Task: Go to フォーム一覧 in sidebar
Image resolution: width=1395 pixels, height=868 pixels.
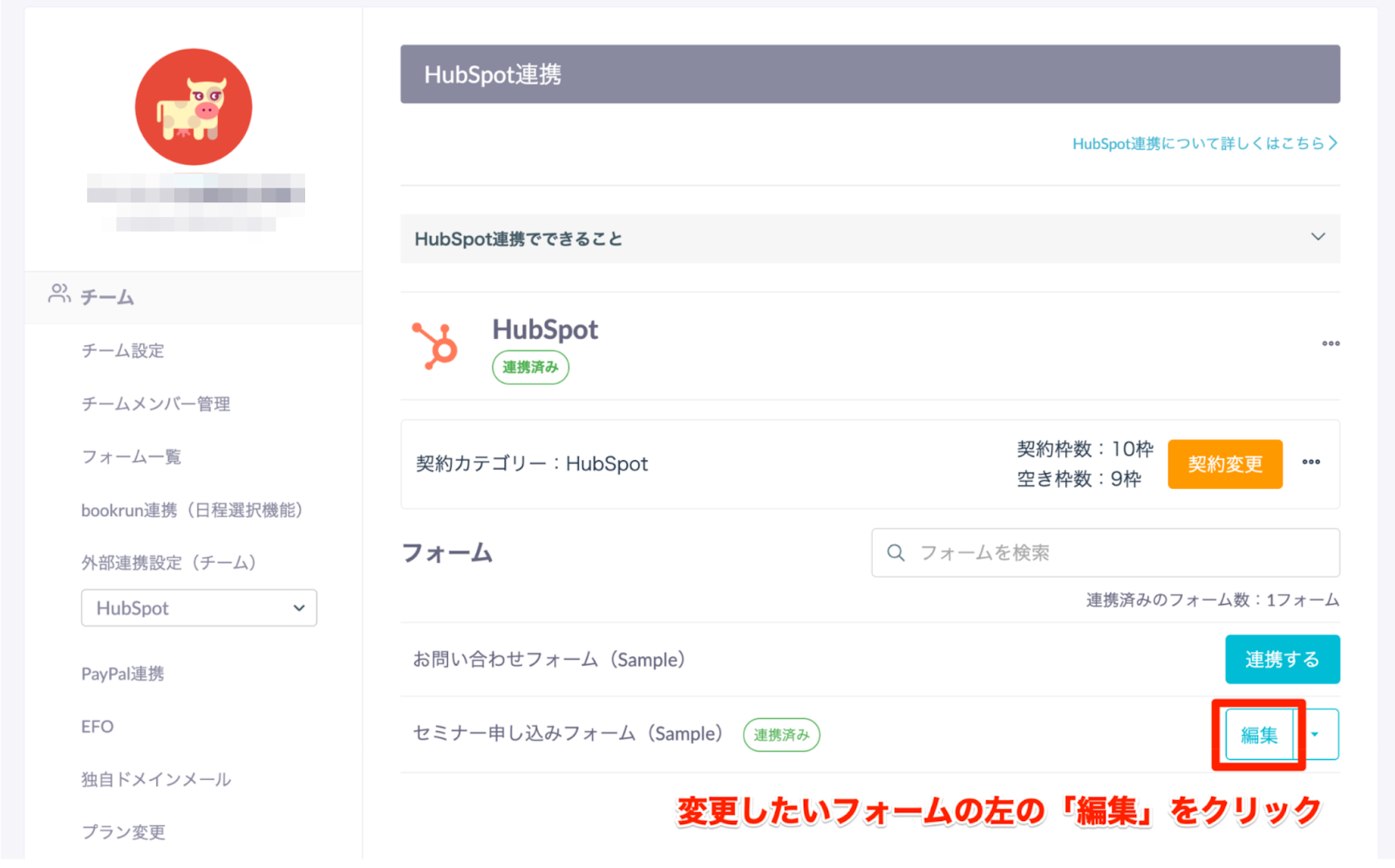Action: pyautogui.click(x=132, y=457)
